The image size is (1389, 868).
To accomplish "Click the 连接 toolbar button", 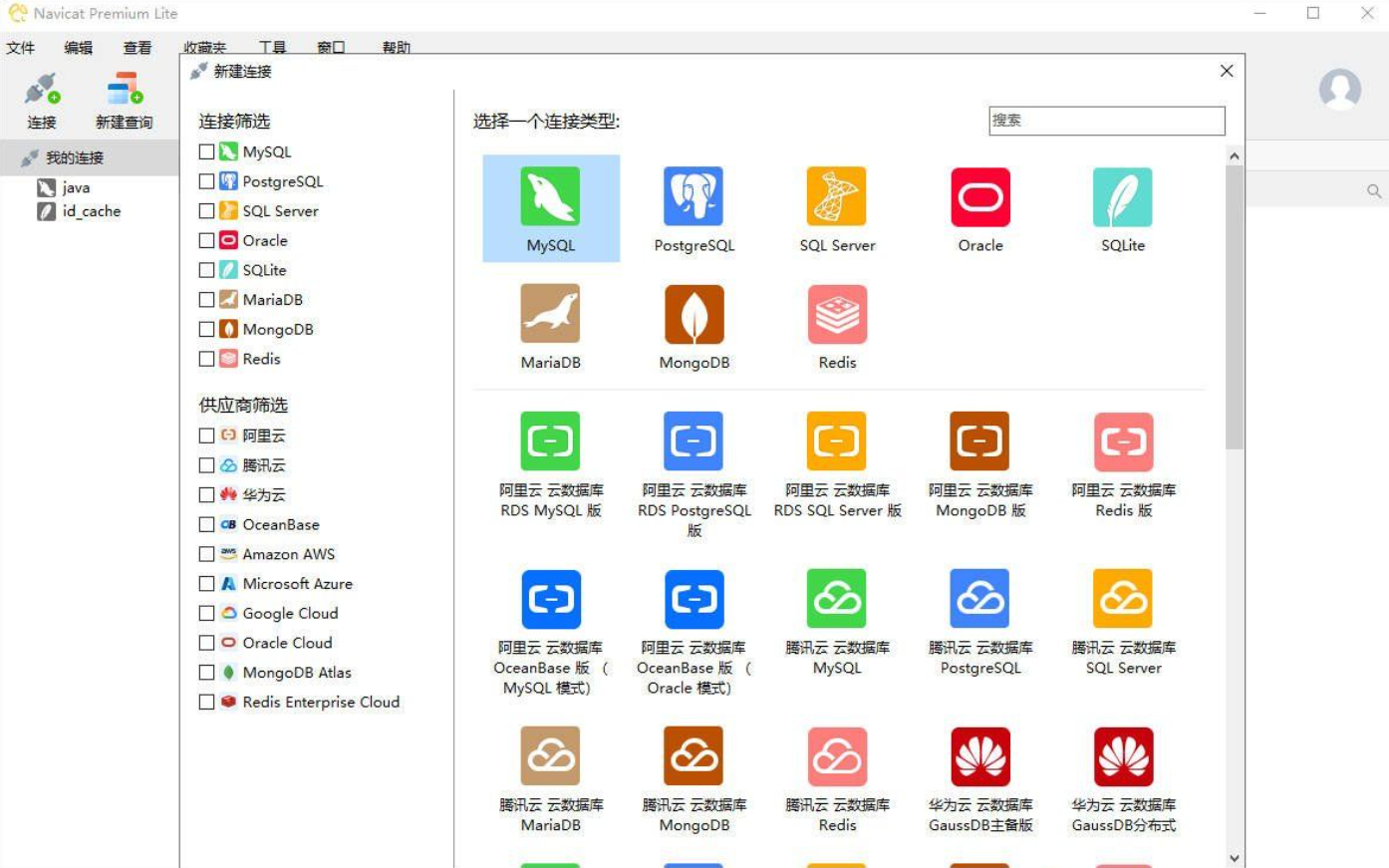I will coord(42,101).
